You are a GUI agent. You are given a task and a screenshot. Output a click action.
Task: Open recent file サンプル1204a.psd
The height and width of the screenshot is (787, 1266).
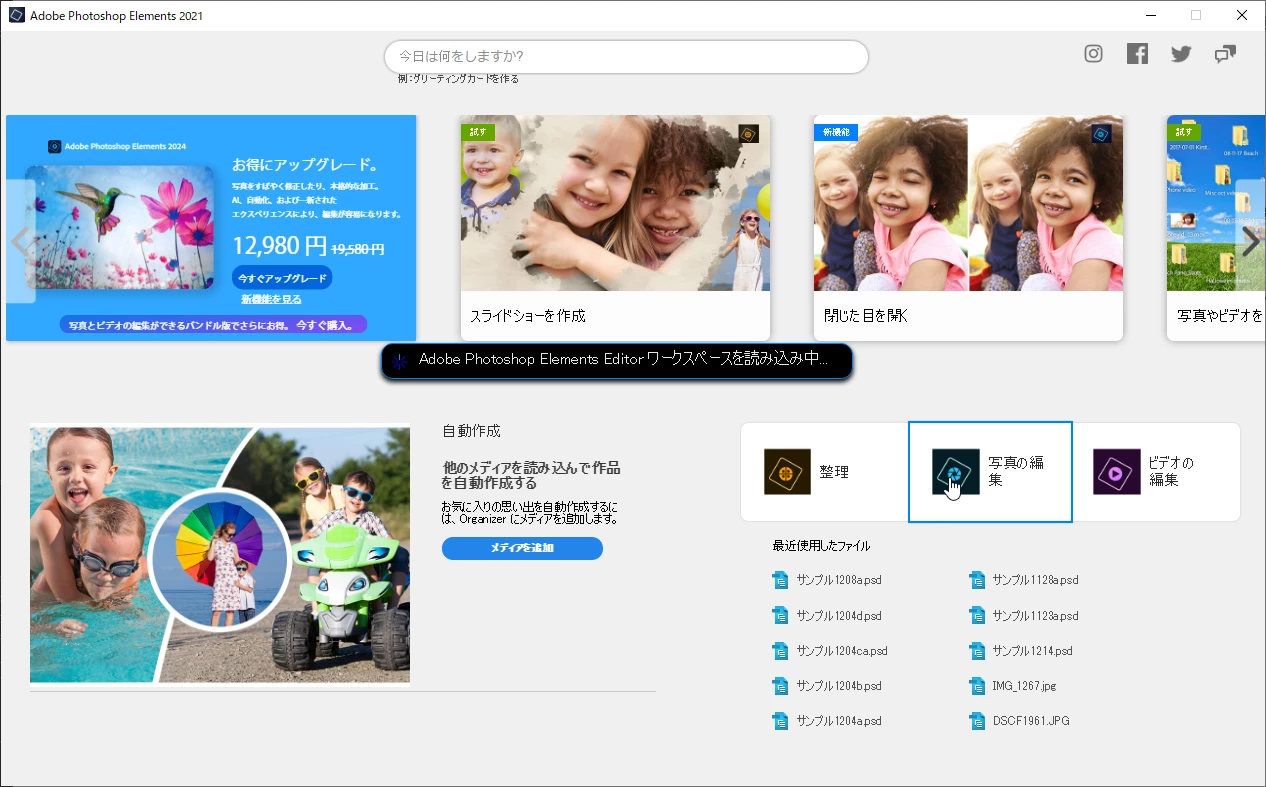[839, 721]
